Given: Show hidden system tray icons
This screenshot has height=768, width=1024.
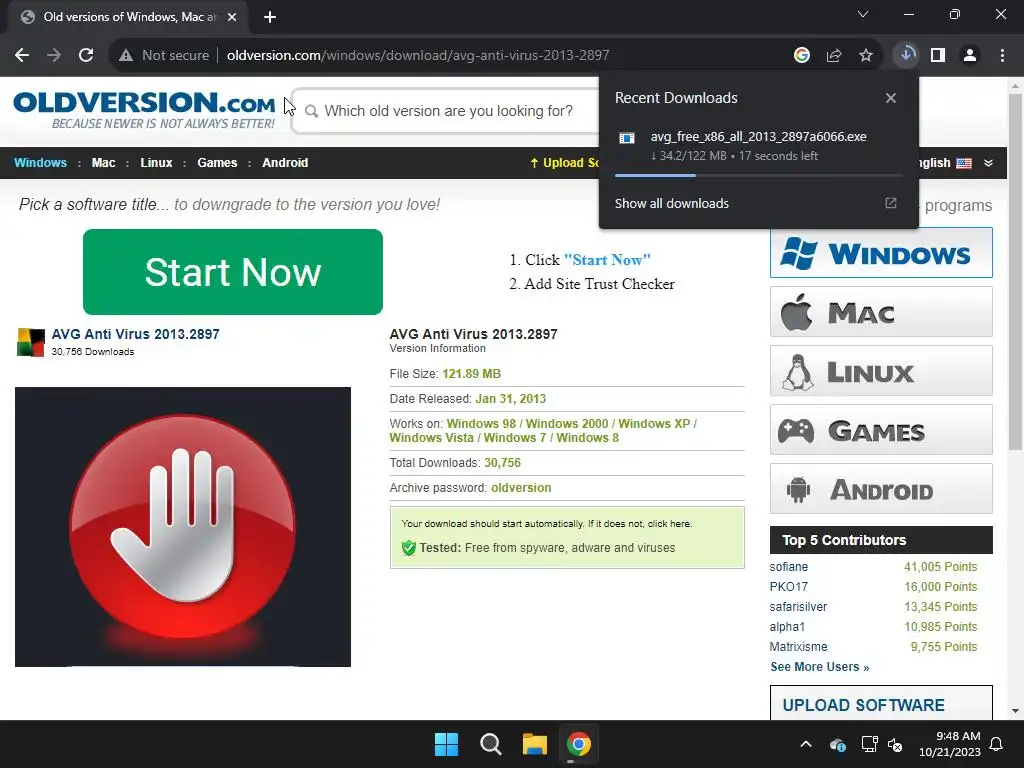Looking at the screenshot, I should click(806, 744).
